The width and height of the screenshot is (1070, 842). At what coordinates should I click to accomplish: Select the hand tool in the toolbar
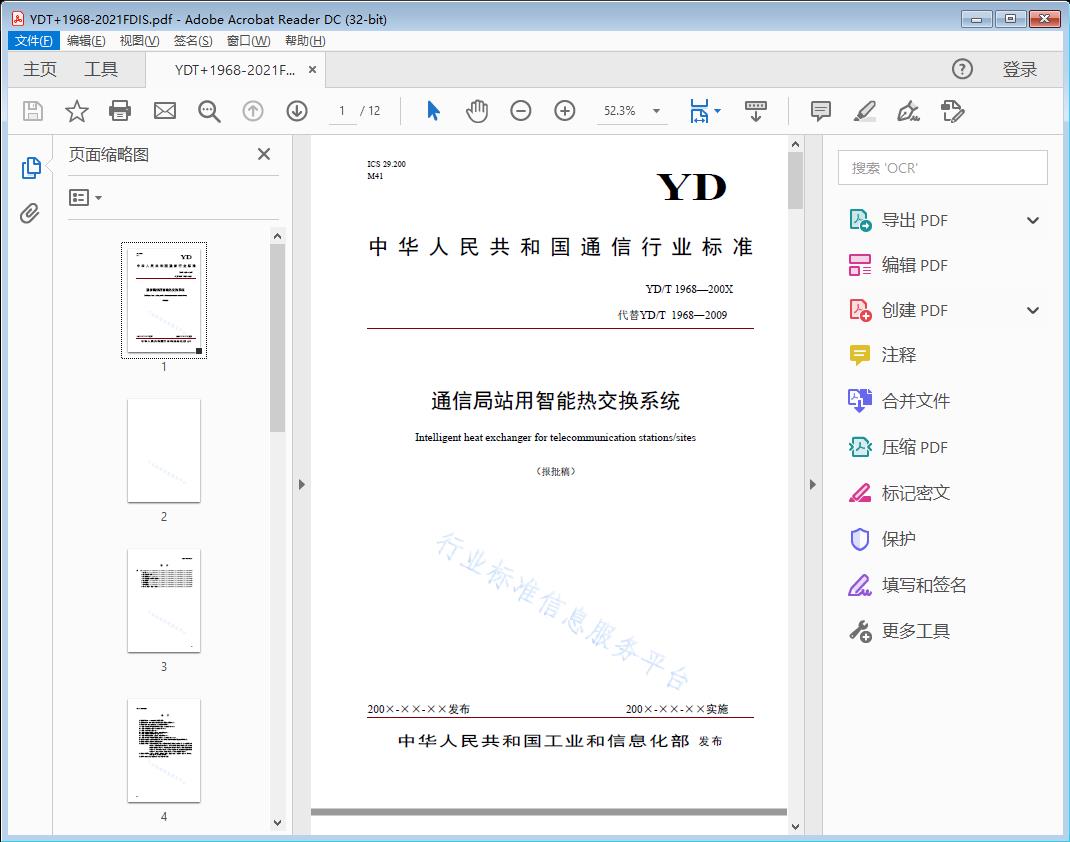[477, 111]
